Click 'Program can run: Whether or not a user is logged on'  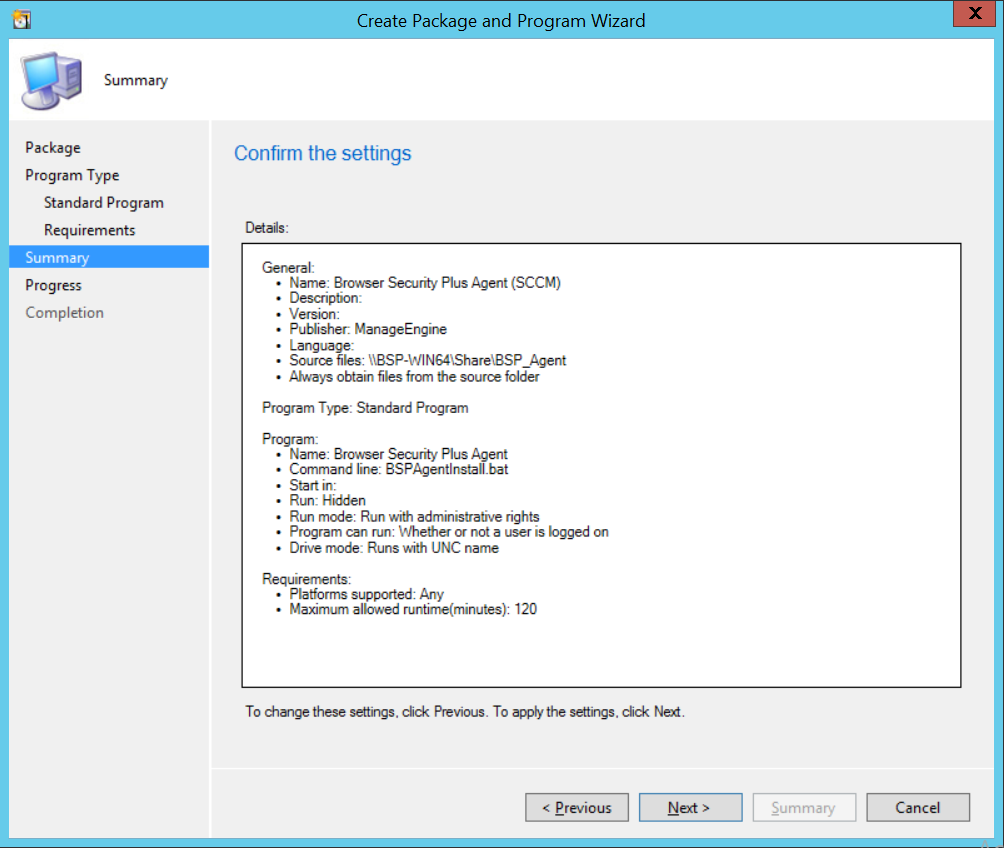449,532
